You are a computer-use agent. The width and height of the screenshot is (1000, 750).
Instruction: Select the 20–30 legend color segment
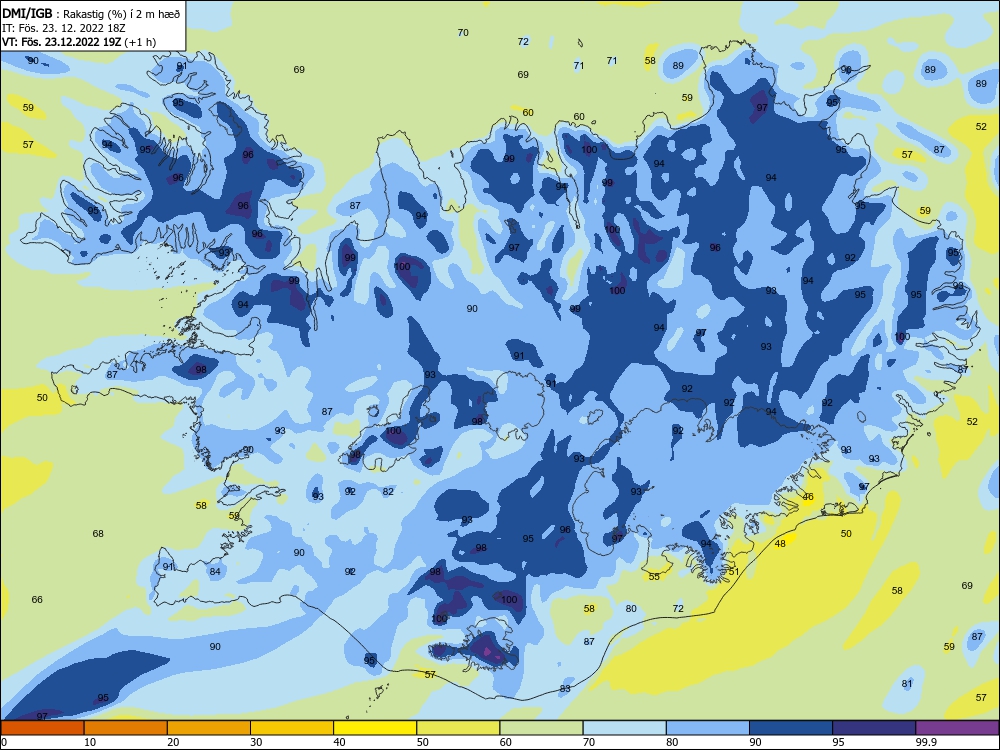point(209,728)
